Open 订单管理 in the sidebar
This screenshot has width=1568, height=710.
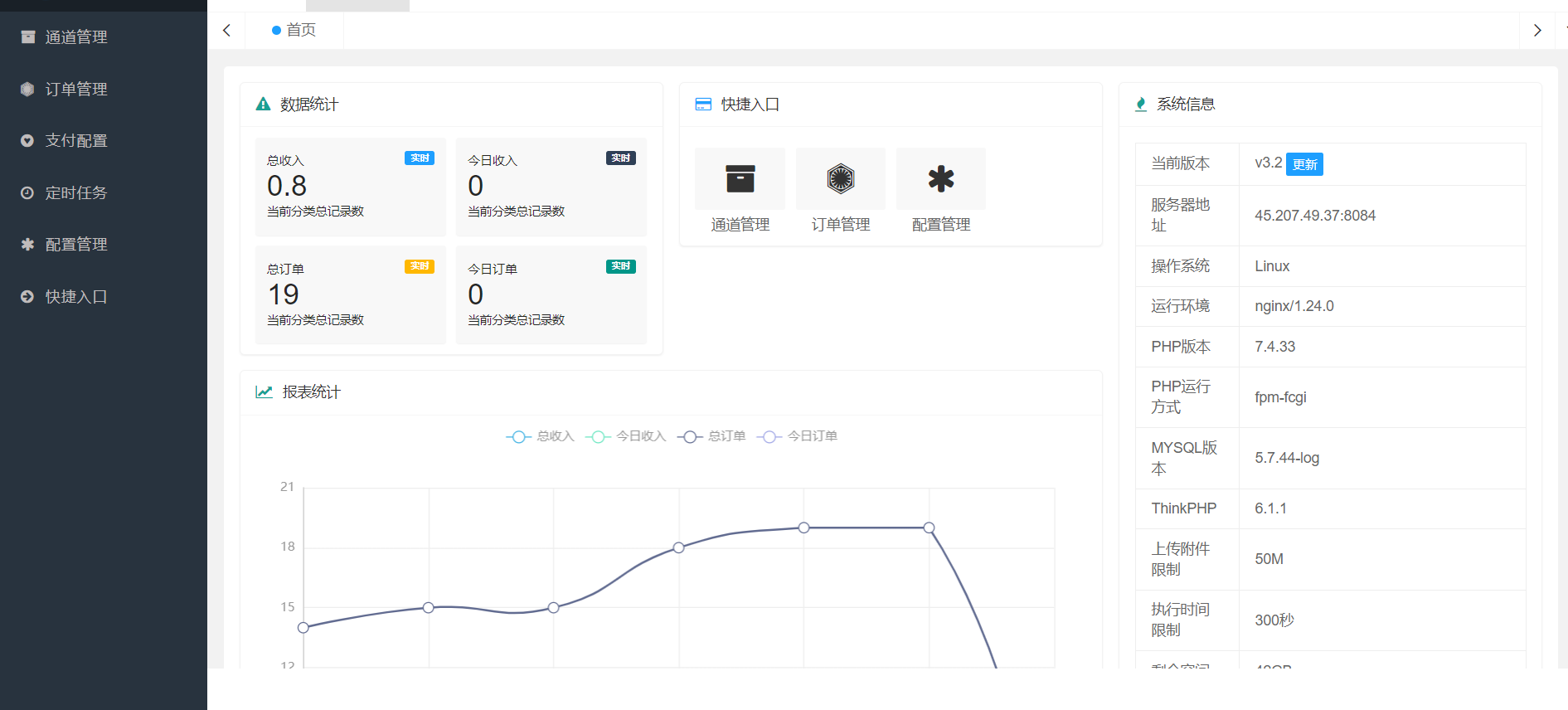point(104,89)
